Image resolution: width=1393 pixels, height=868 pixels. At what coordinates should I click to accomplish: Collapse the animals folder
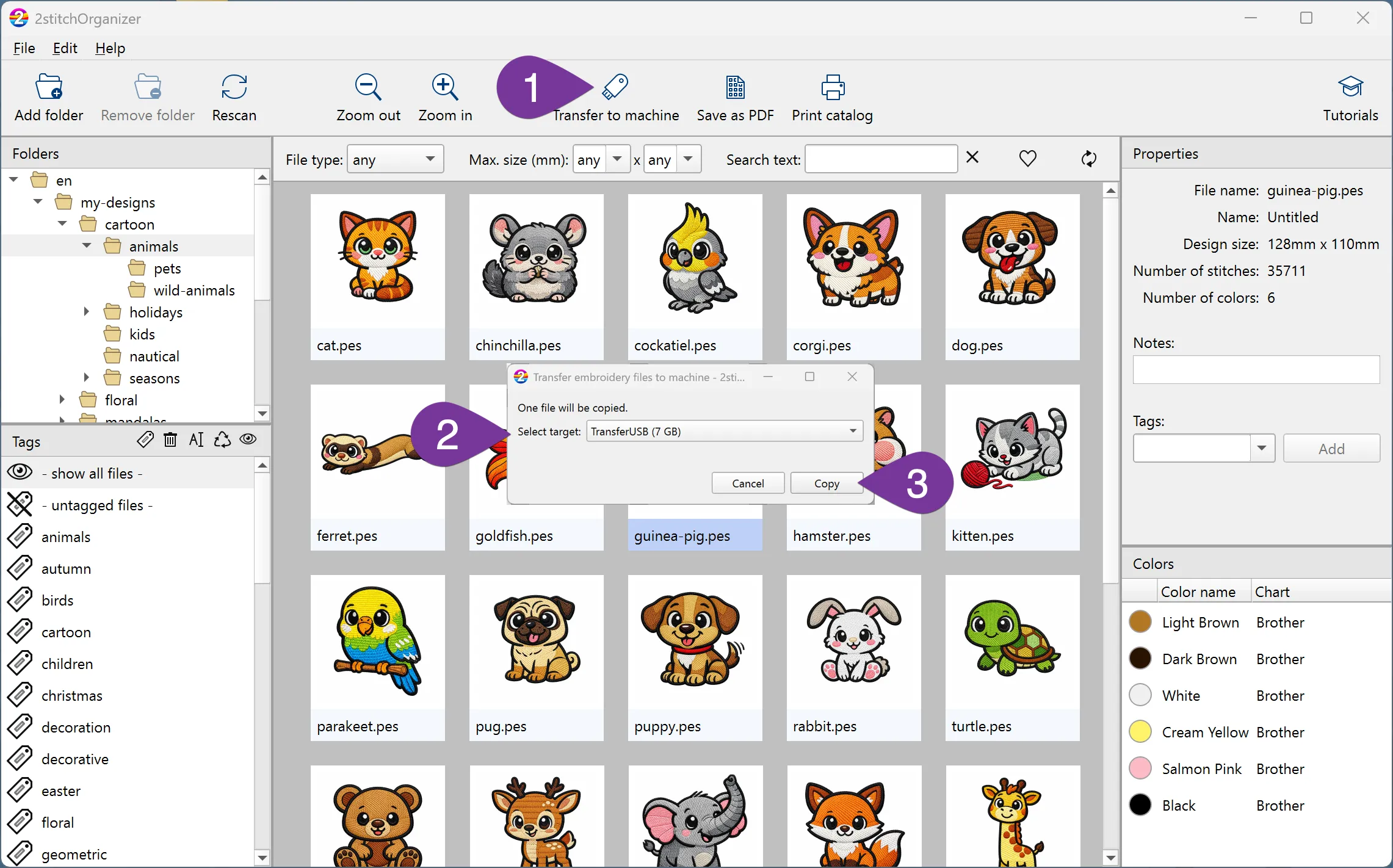pyautogui.click(x=87, y=246)
